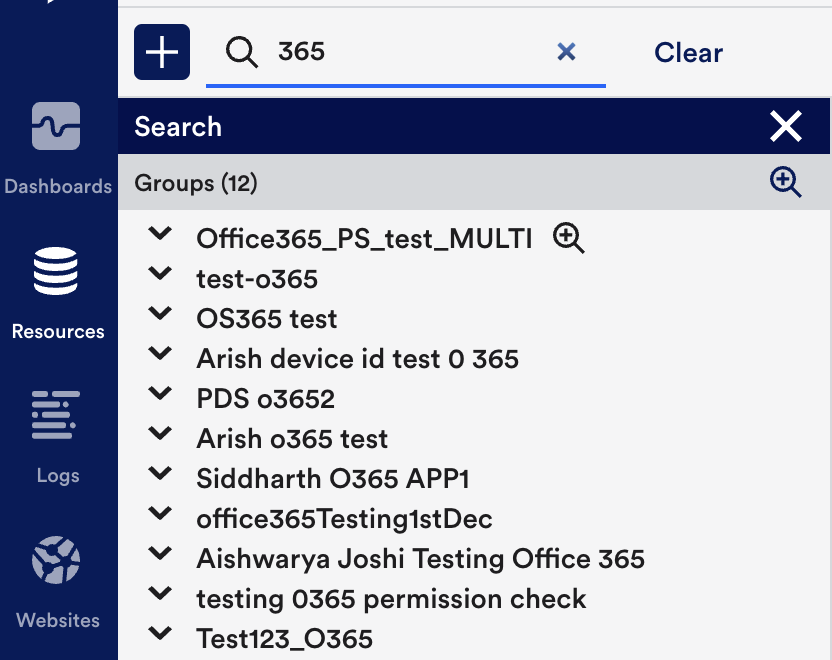
Task: Select the Office365_PS_test_MULTI group name
Action: [x=364, y=239]
